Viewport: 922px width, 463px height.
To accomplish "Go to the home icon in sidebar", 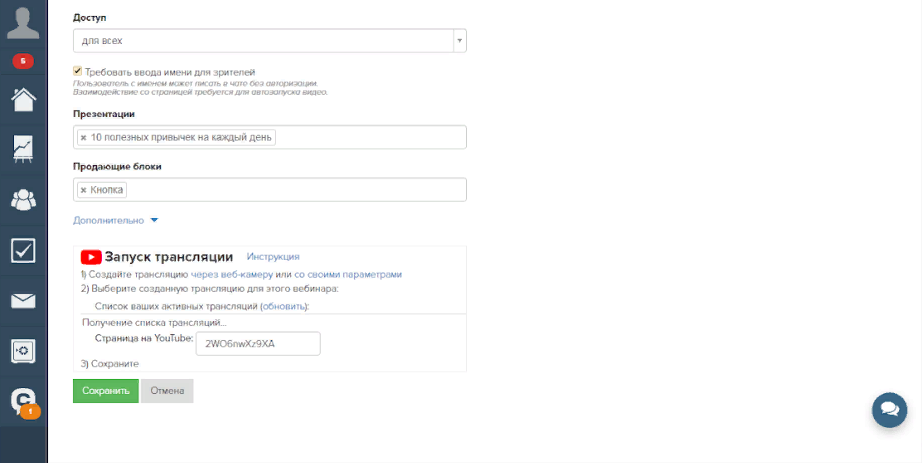I will point(23,100).
